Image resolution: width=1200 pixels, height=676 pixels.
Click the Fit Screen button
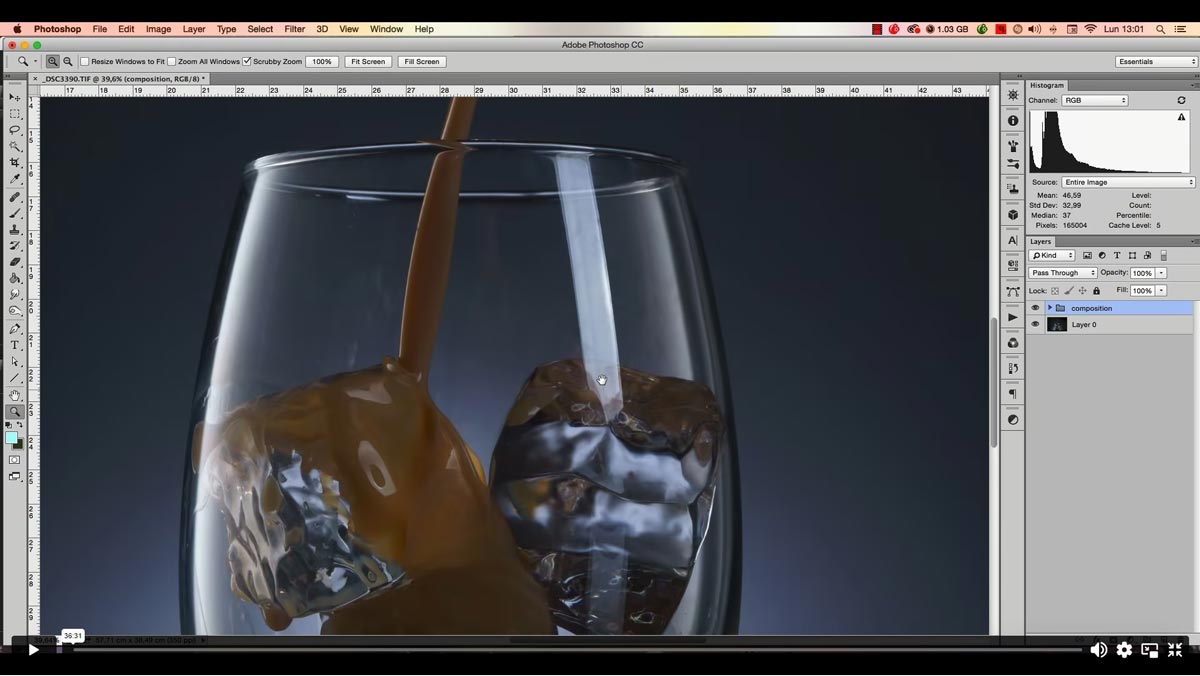coord(367,62)
